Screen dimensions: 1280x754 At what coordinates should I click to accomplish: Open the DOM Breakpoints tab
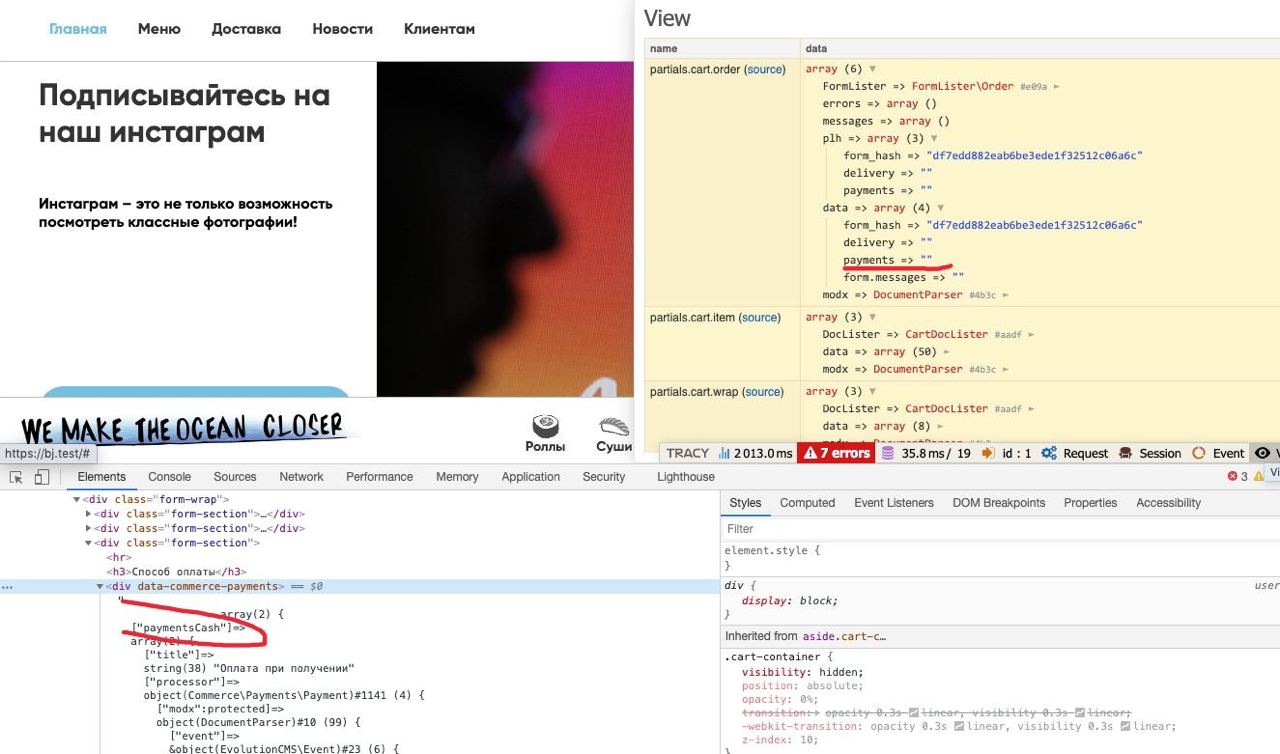pos(999,503)
